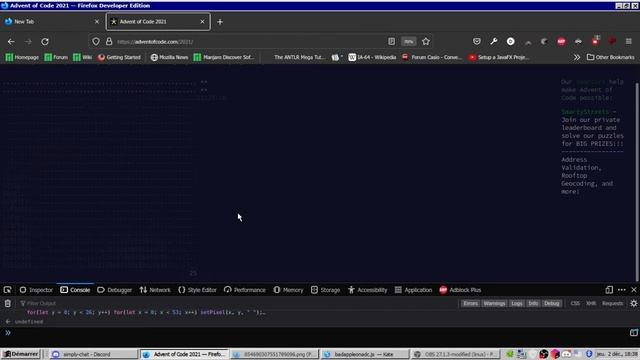Activate the element picker tool
Image resolution: width=640 pixels, height=360 pixels.
(x=7, y=290)
